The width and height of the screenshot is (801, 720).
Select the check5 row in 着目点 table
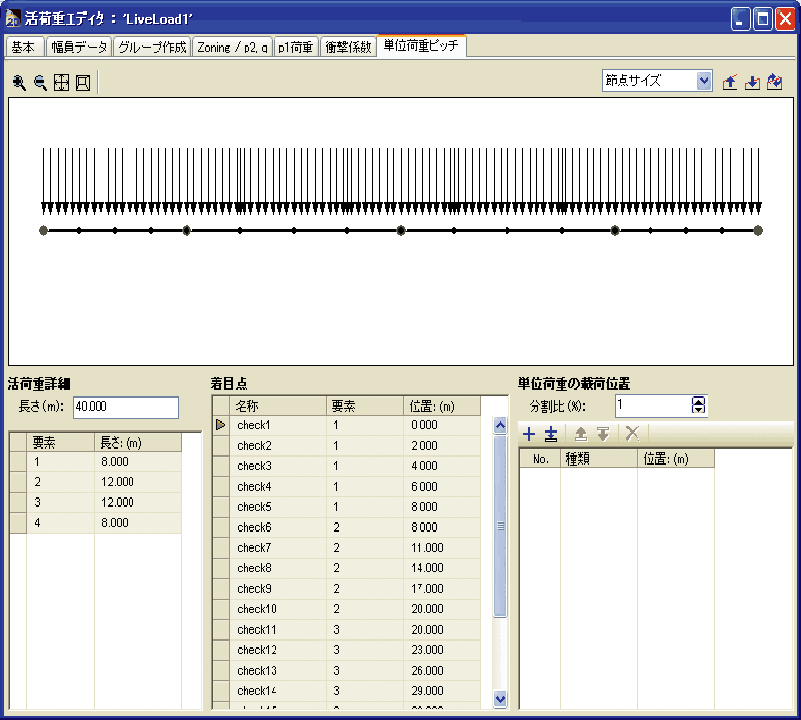click(254, 507)
